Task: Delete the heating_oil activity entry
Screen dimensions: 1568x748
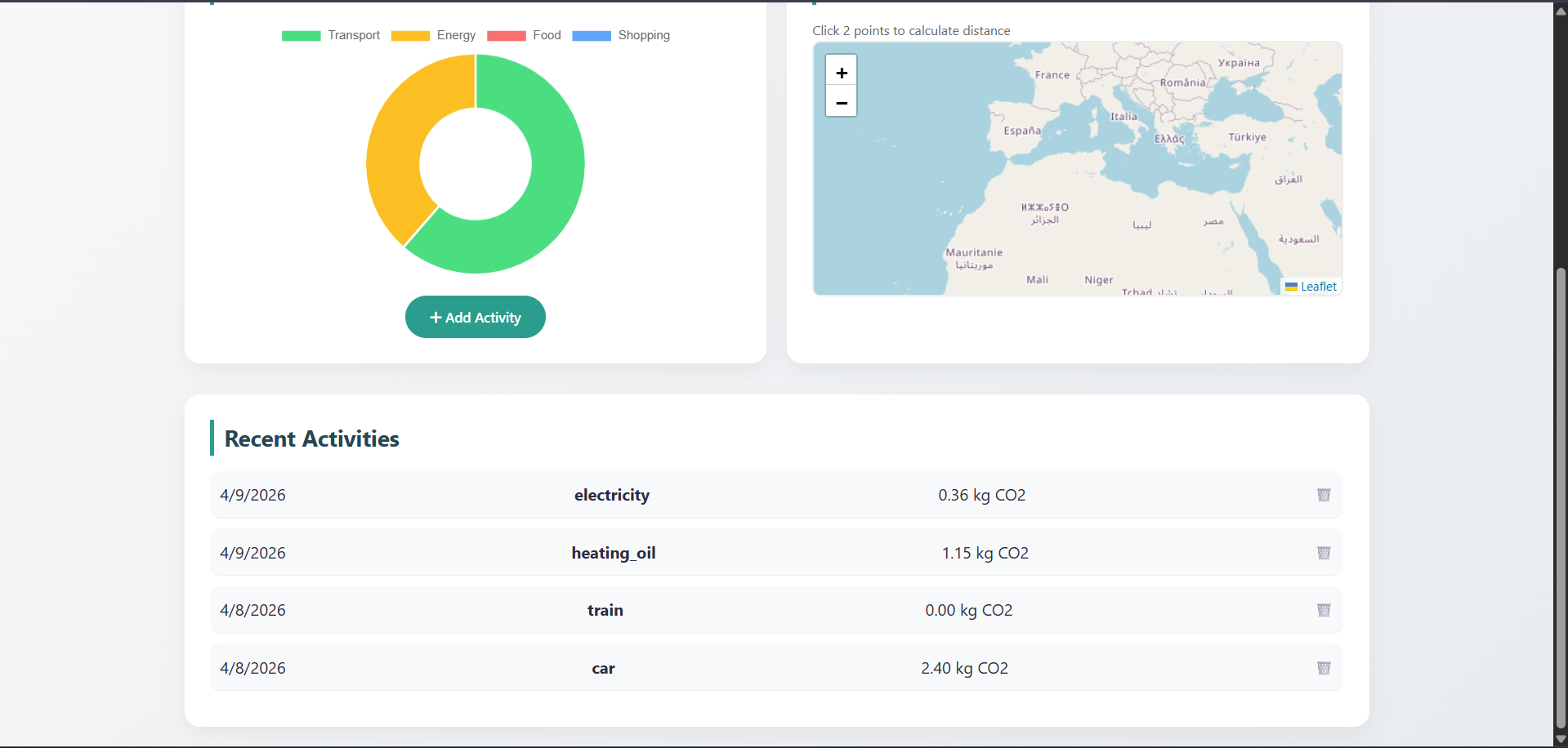Action: click(1324, 553)
